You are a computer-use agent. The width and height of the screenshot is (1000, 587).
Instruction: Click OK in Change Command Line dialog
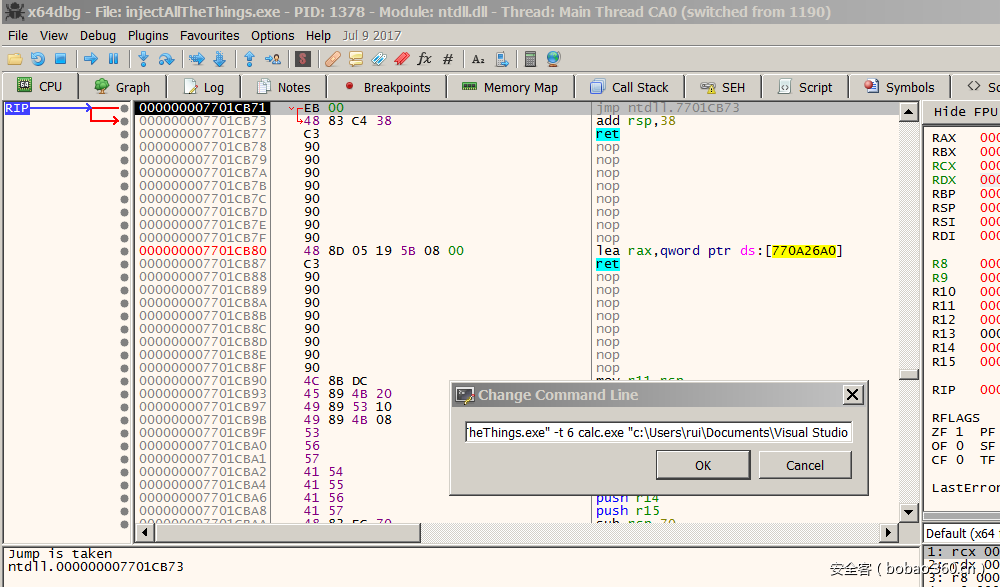pyautogui.click(x=703, y=465)
